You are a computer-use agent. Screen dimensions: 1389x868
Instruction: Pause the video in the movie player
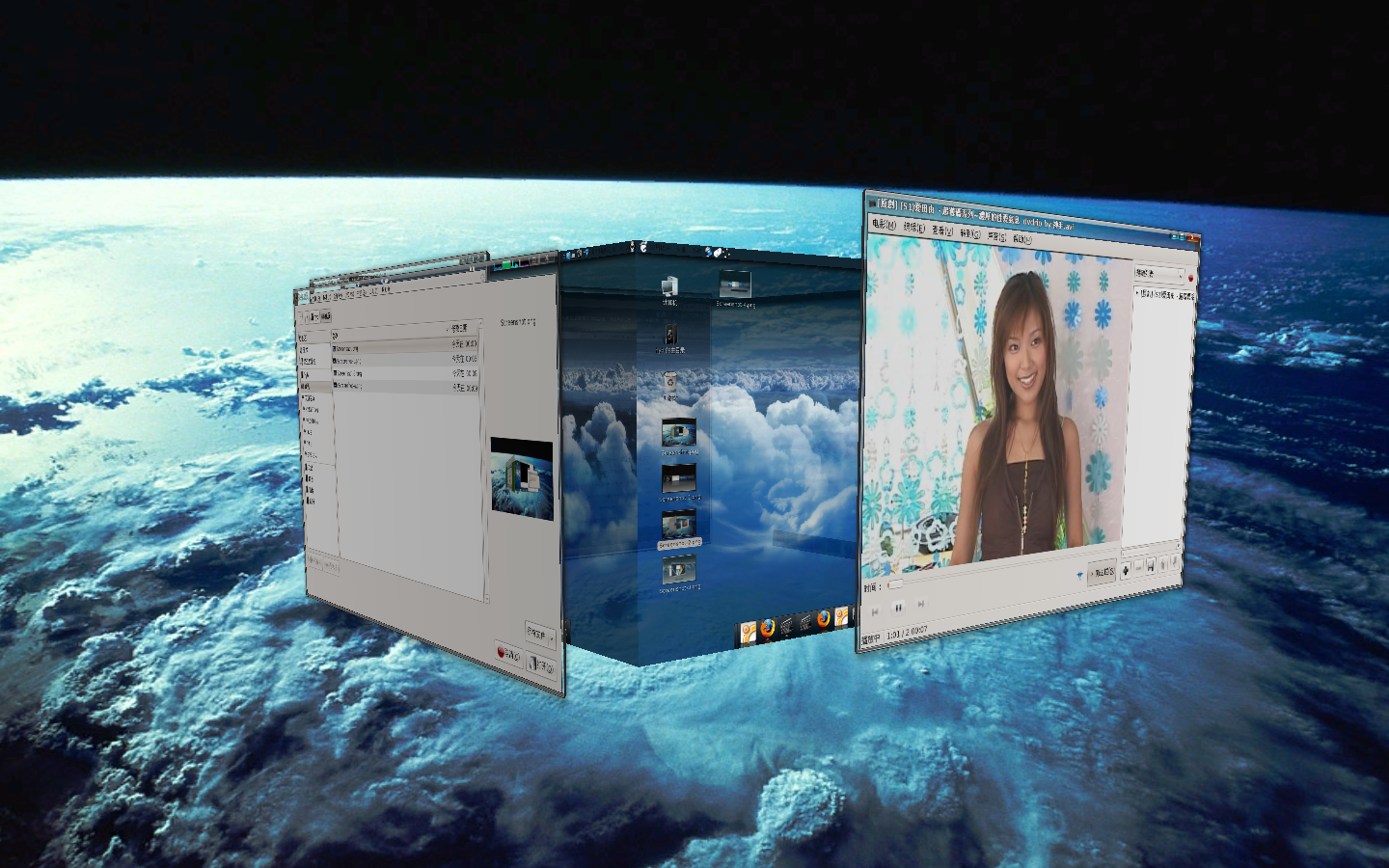coord(898,608)
